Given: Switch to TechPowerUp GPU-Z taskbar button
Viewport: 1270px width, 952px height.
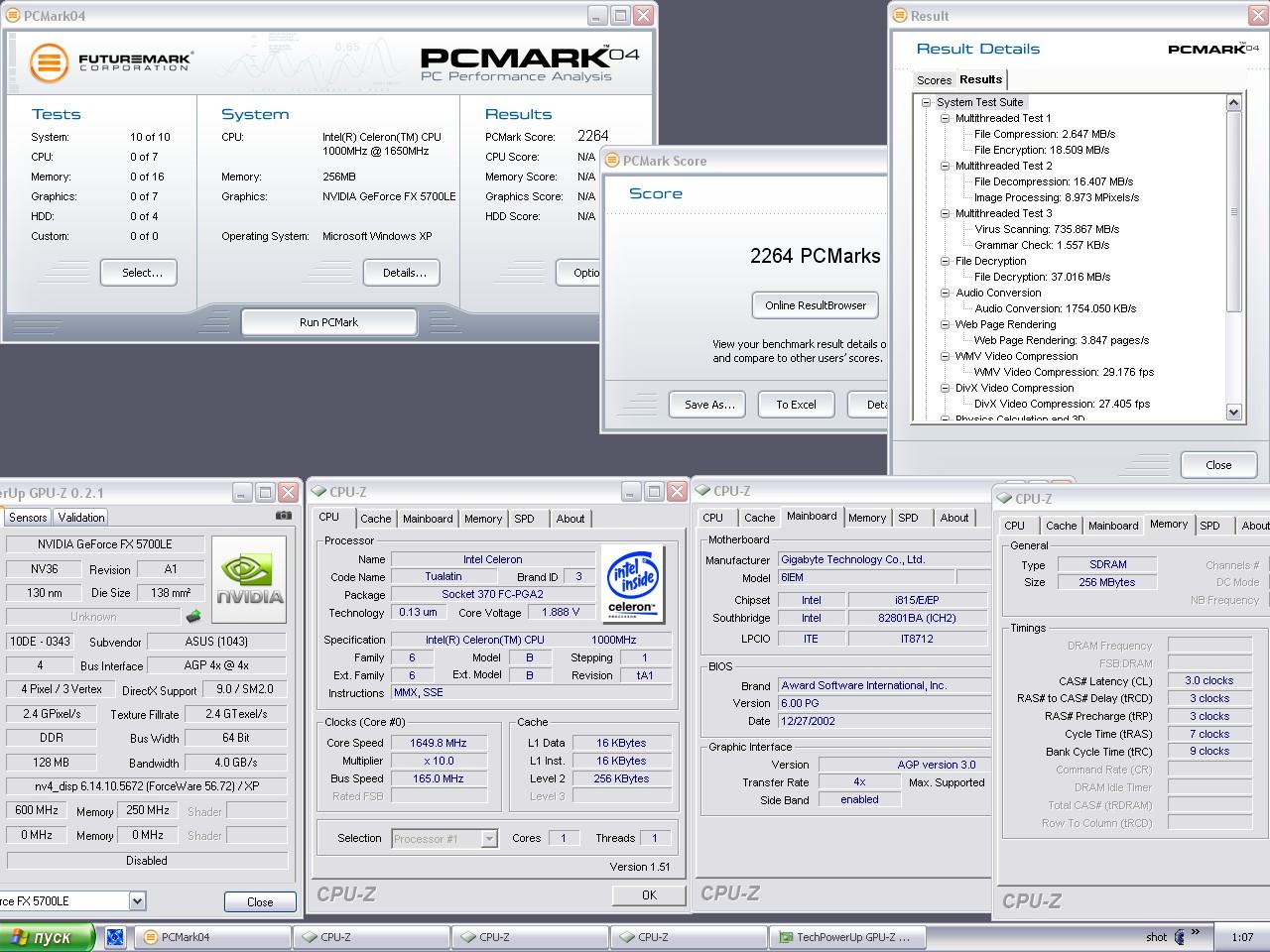Looking at the screenshot, I should 847,937.
